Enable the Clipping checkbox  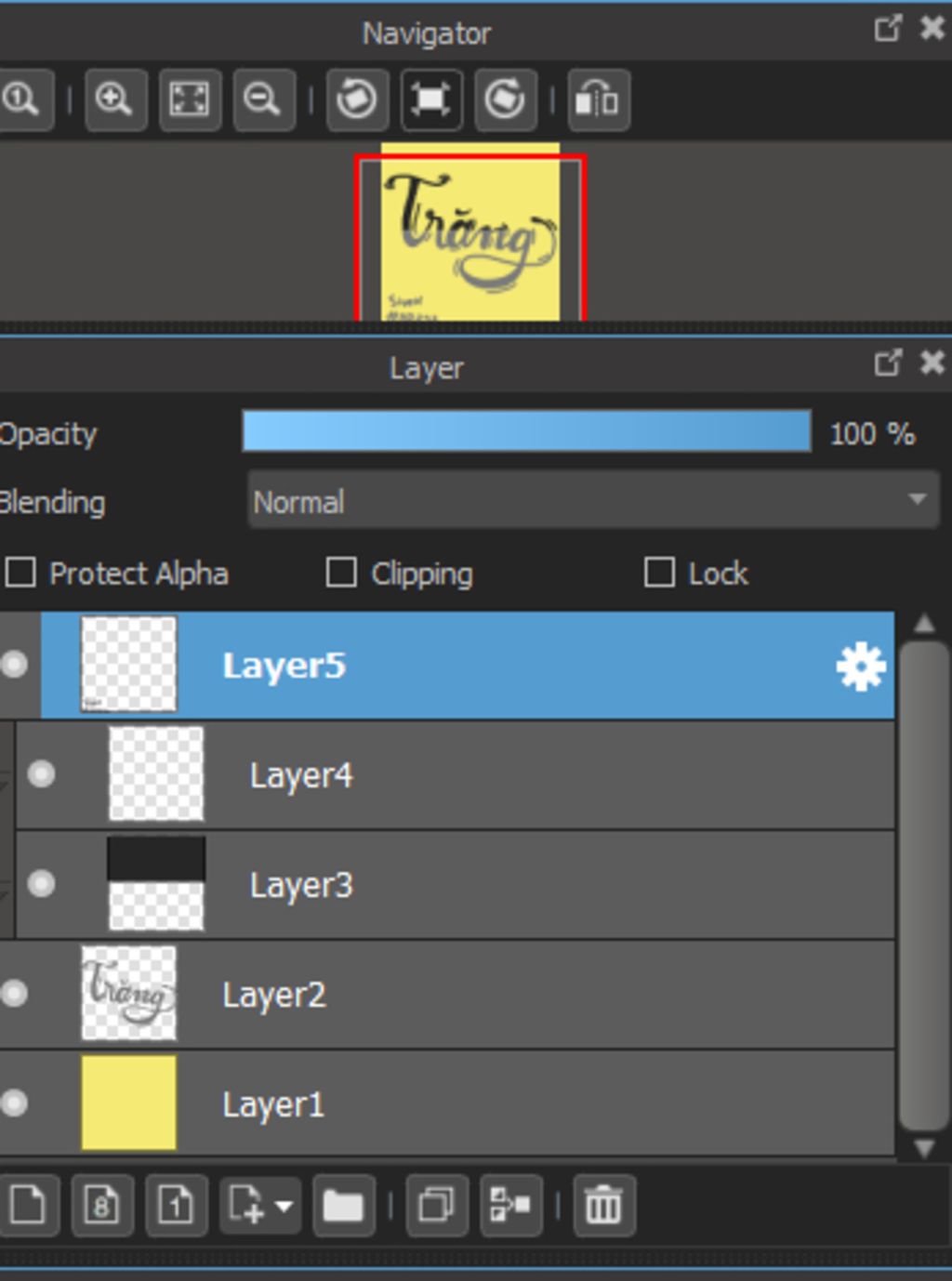point(341,573)
